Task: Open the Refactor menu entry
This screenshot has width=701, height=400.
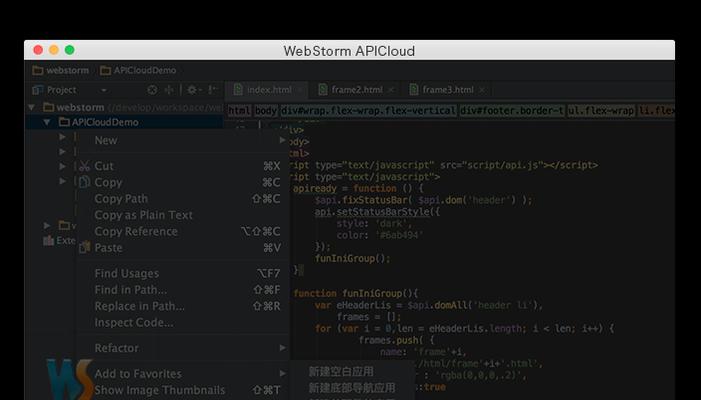Action: (x=183, y=348)
